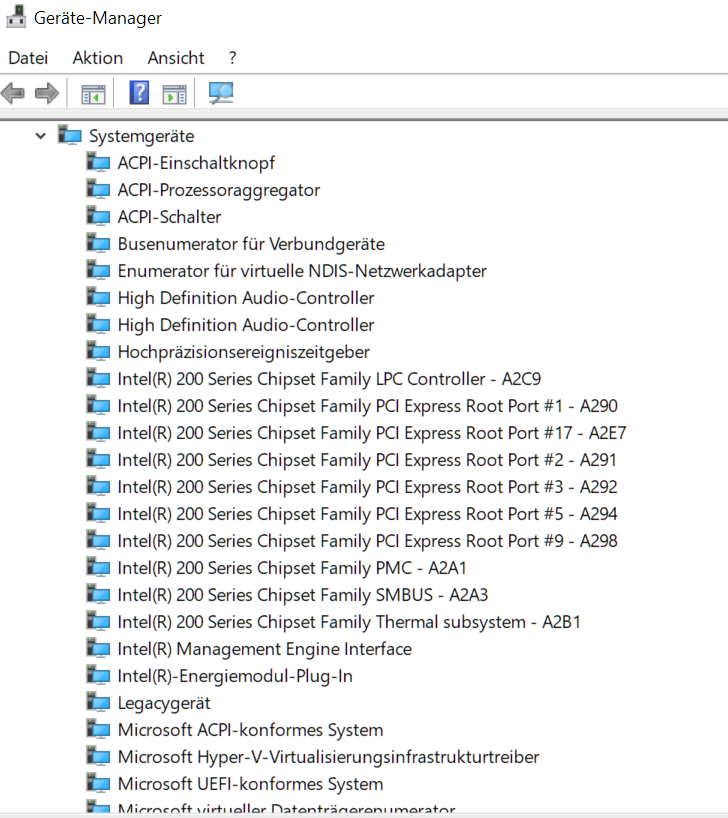Click the icon beside Microsoft ACPI-konformes System
728x818 pixels.
[98, 730]
